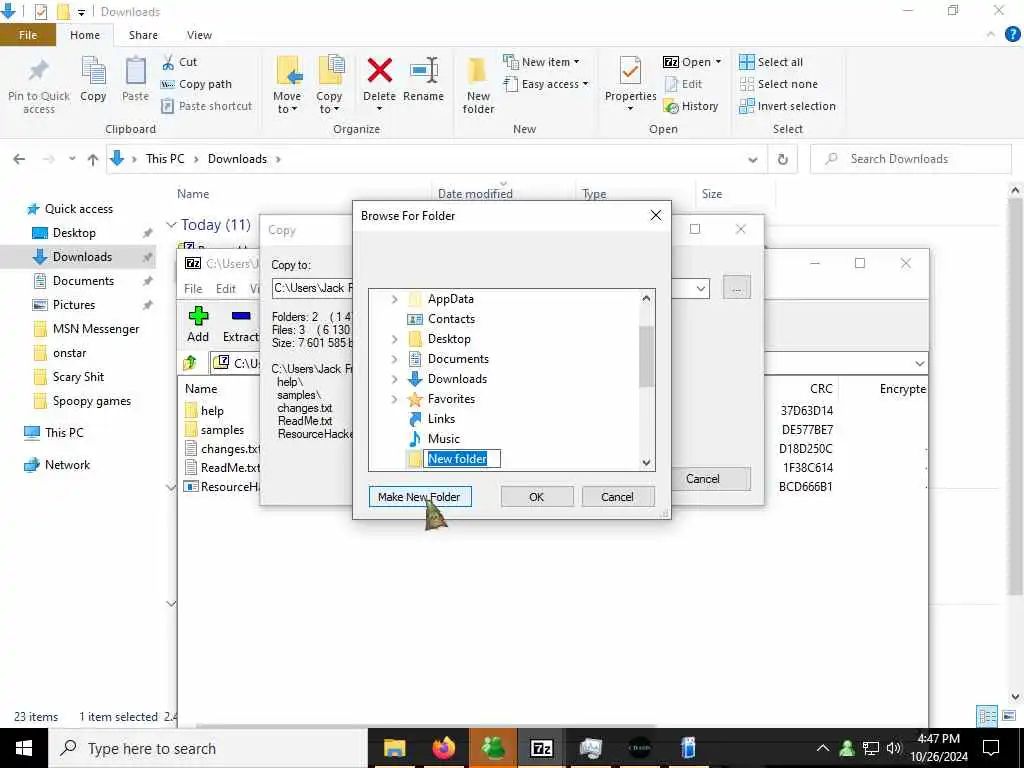Expand the AppData tree node
This screenshot has height=768, width=1024.
(x=394, y=299)
